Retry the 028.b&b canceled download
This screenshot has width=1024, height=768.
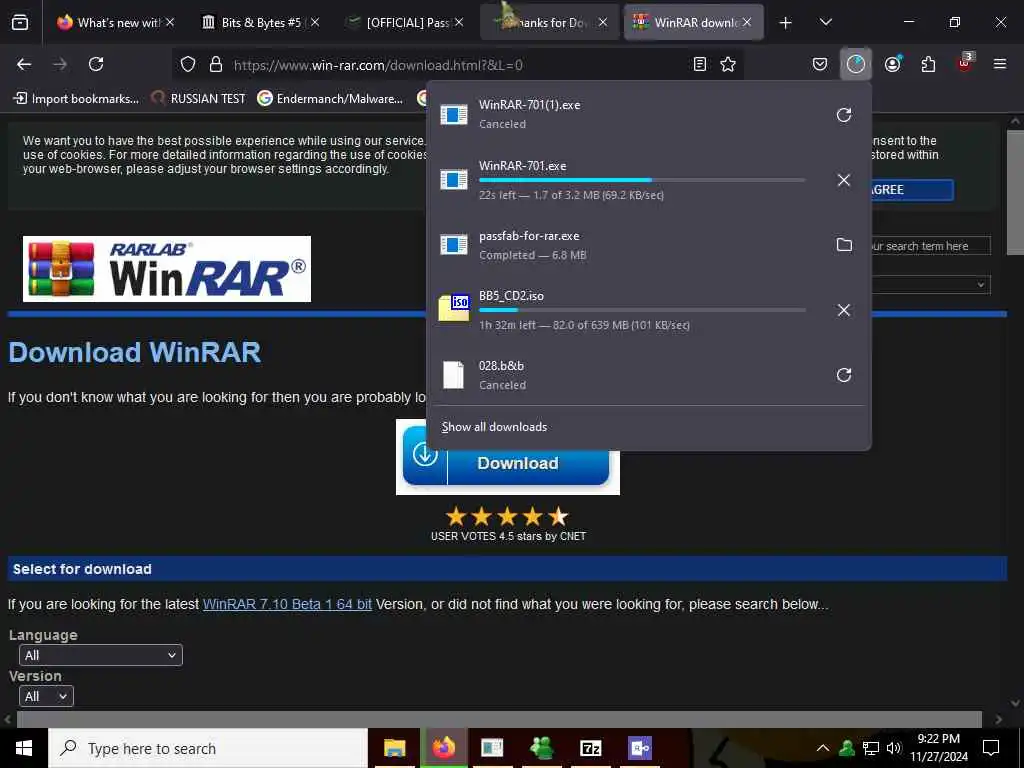click(844, 375)
